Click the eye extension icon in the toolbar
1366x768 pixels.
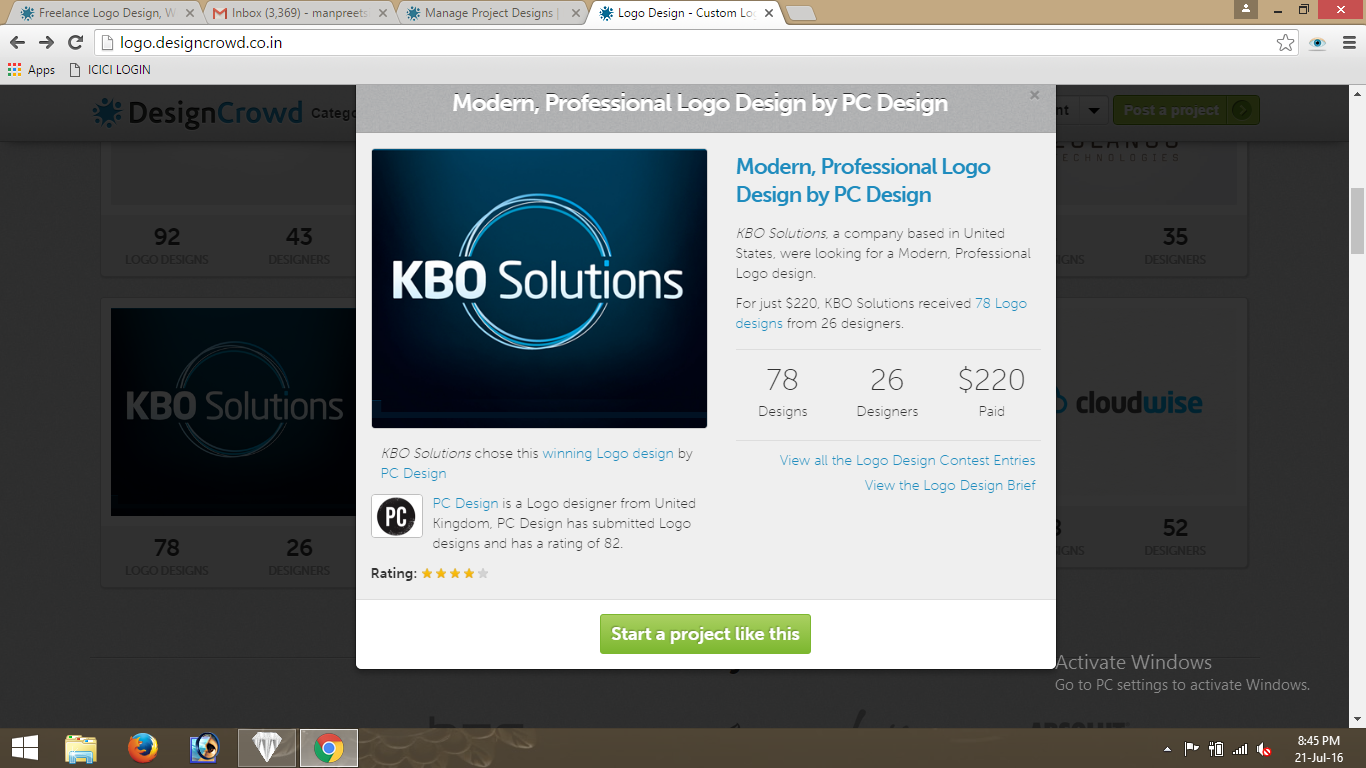[x=1317, y=42]
